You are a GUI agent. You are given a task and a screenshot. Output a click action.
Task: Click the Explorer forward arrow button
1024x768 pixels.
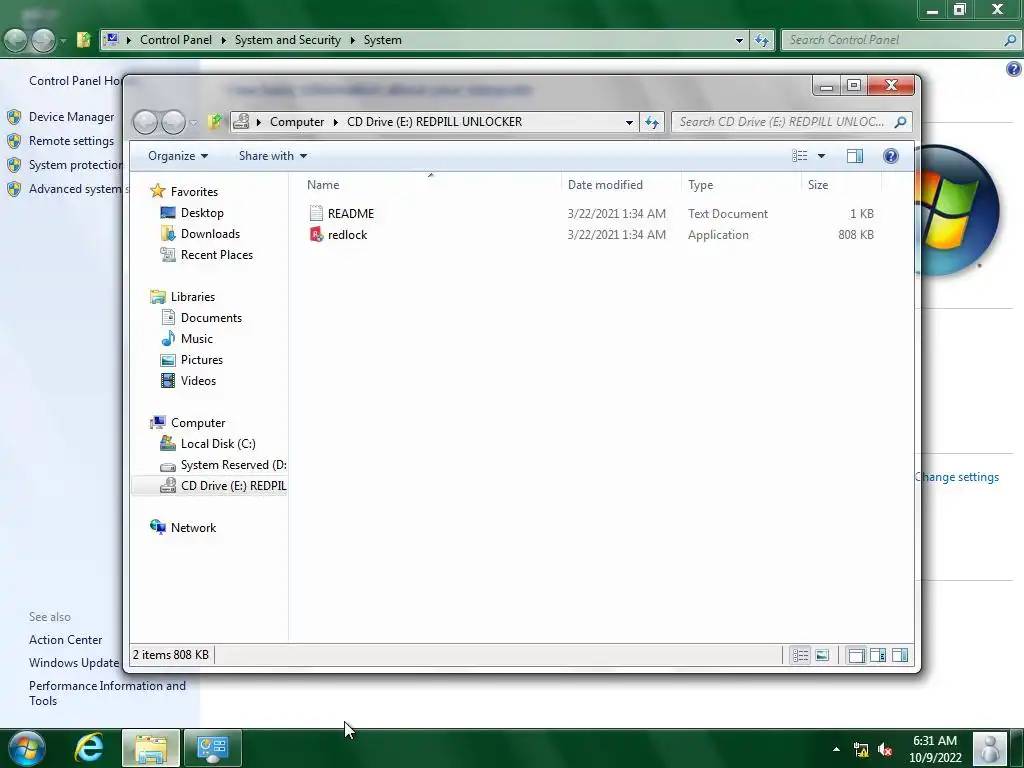pyautogui.click(x=173, y=122)
